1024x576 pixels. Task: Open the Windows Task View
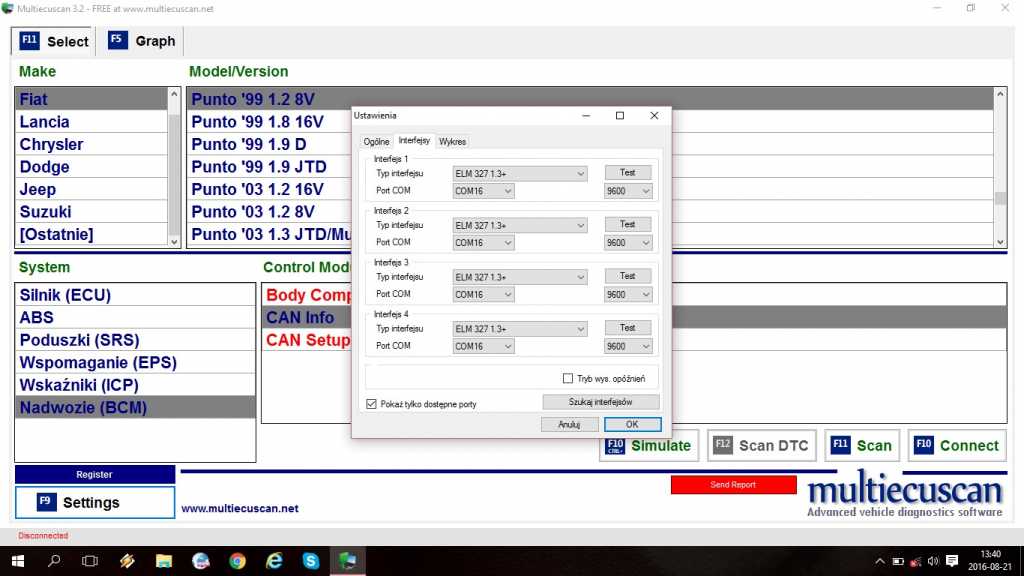[89, 561]
